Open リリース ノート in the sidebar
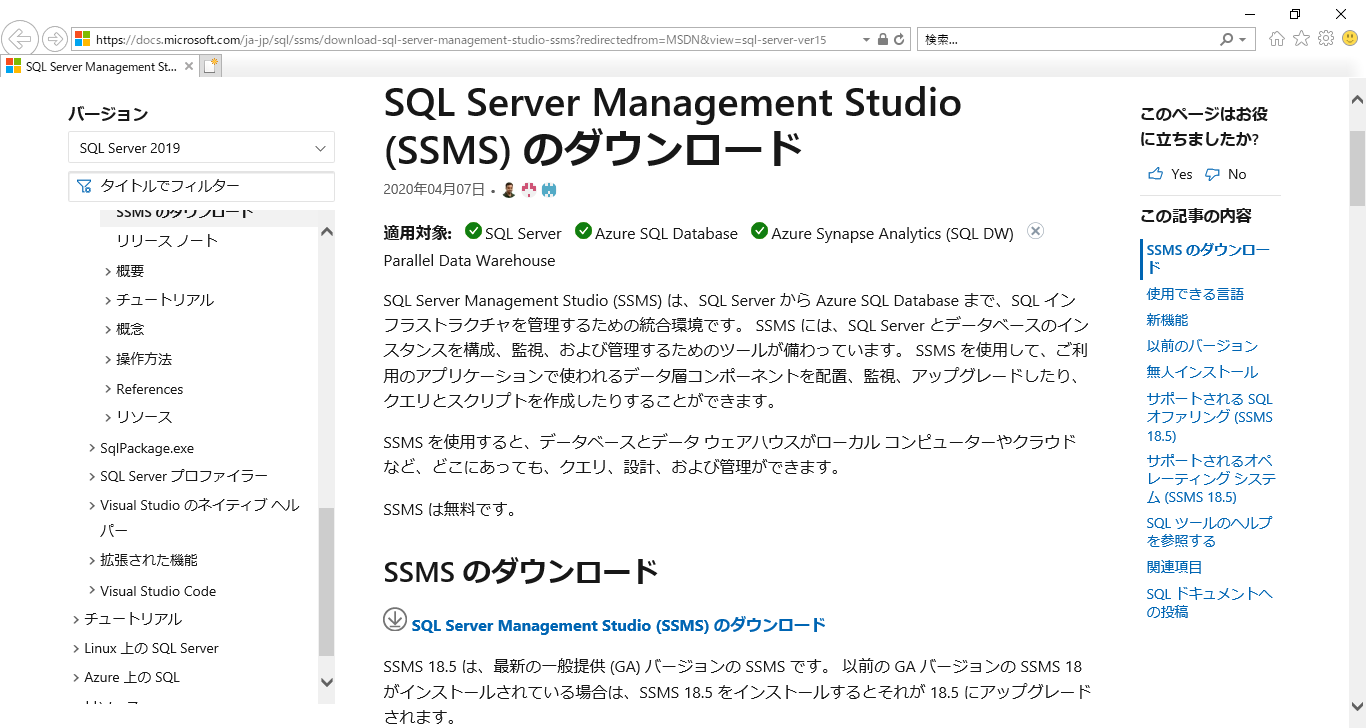 [167, 241]
